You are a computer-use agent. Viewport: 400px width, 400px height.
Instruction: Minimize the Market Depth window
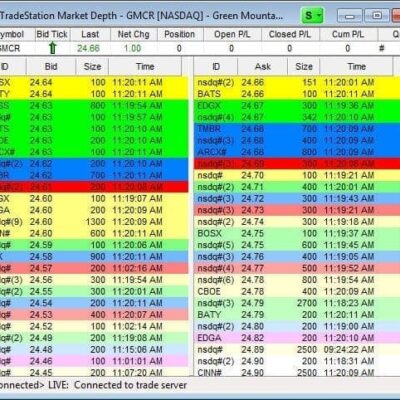pos(349,16)
